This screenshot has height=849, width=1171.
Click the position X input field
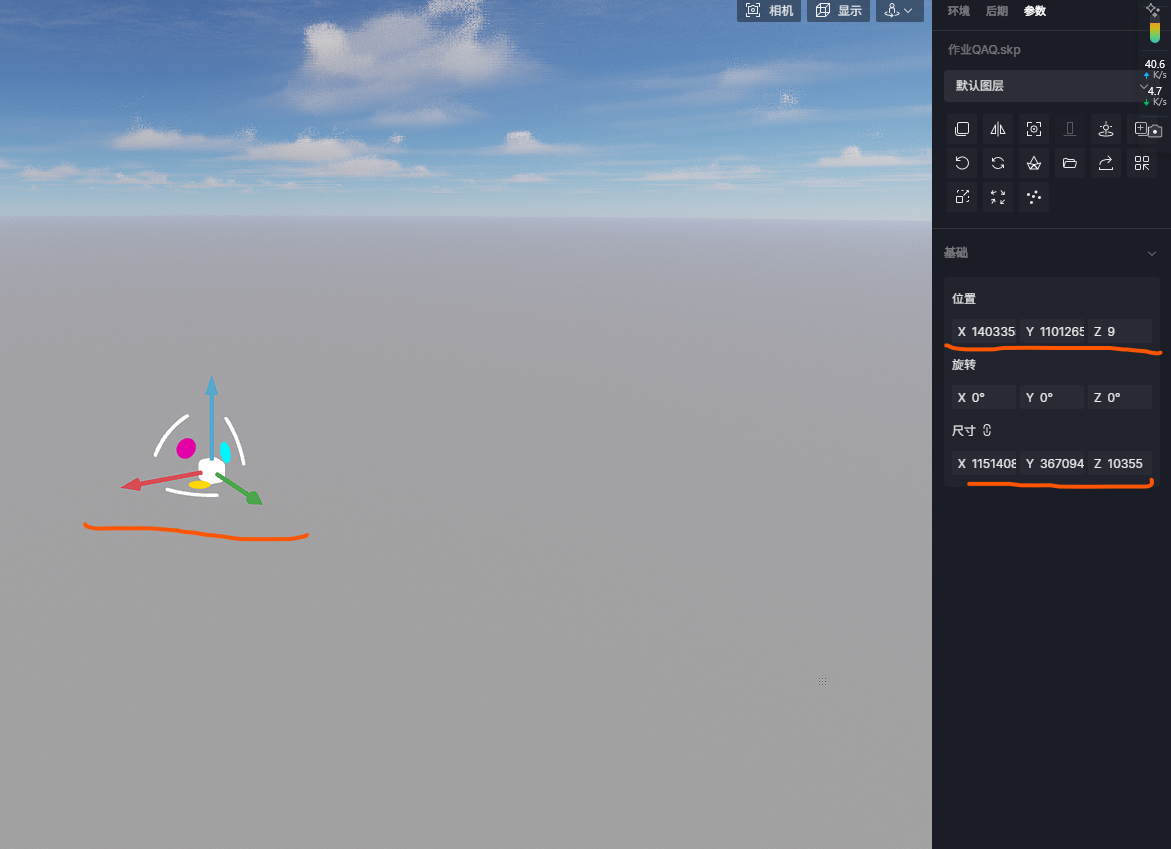pyautogui.click(x=984, y=332)
